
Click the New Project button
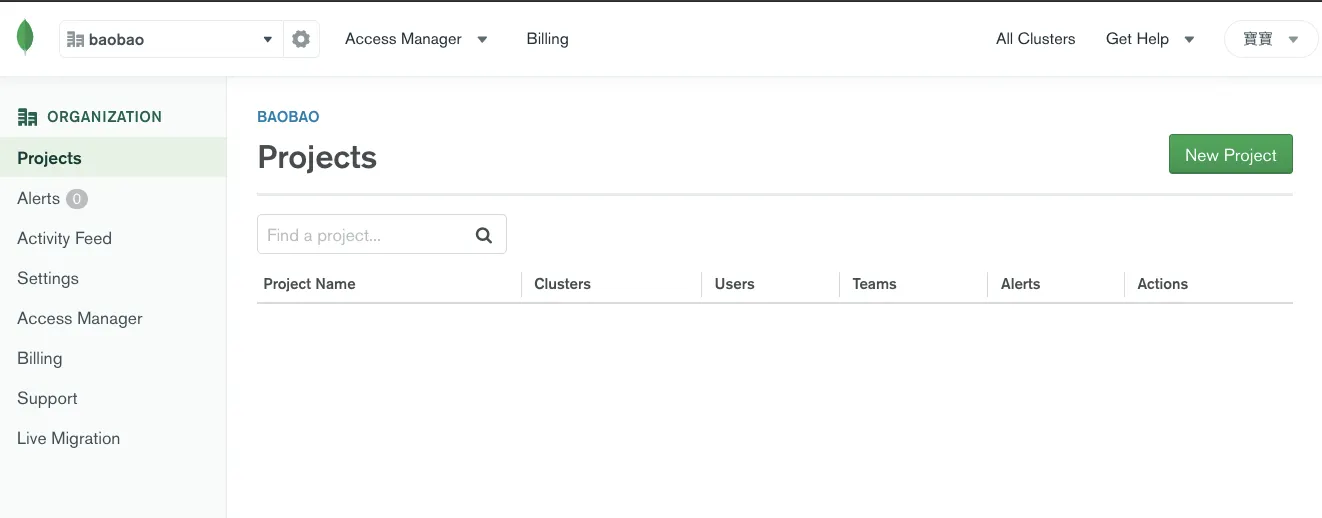tap(1231, 155)
